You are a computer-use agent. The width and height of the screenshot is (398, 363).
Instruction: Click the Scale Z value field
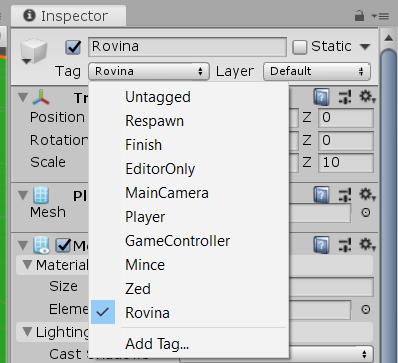point(346,162)
